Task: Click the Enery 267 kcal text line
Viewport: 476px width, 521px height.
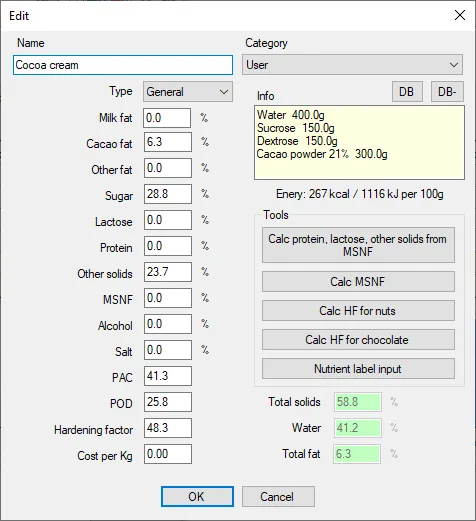Action: 360,194
